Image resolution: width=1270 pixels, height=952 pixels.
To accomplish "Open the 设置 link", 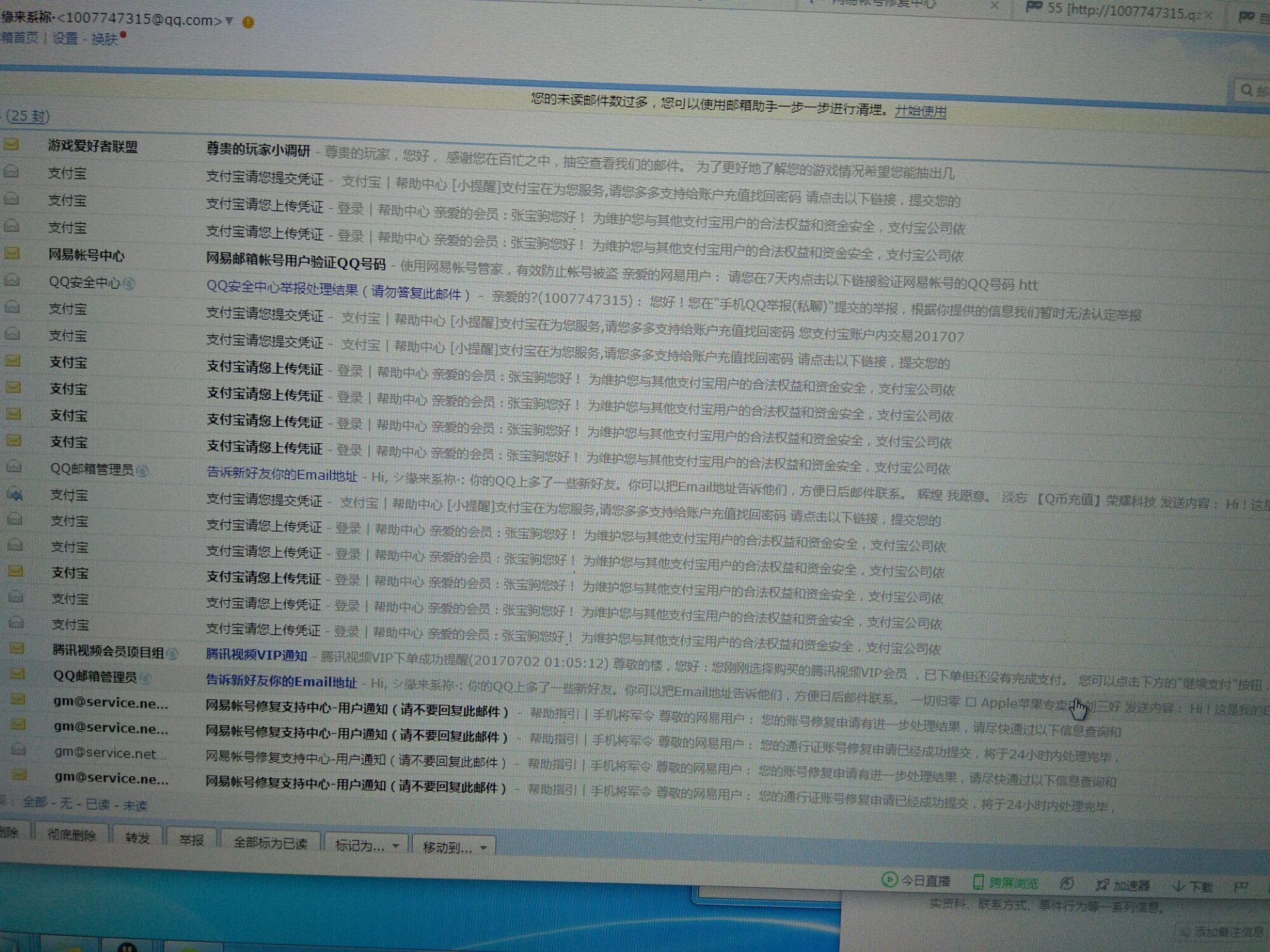I will pos(65,38).
